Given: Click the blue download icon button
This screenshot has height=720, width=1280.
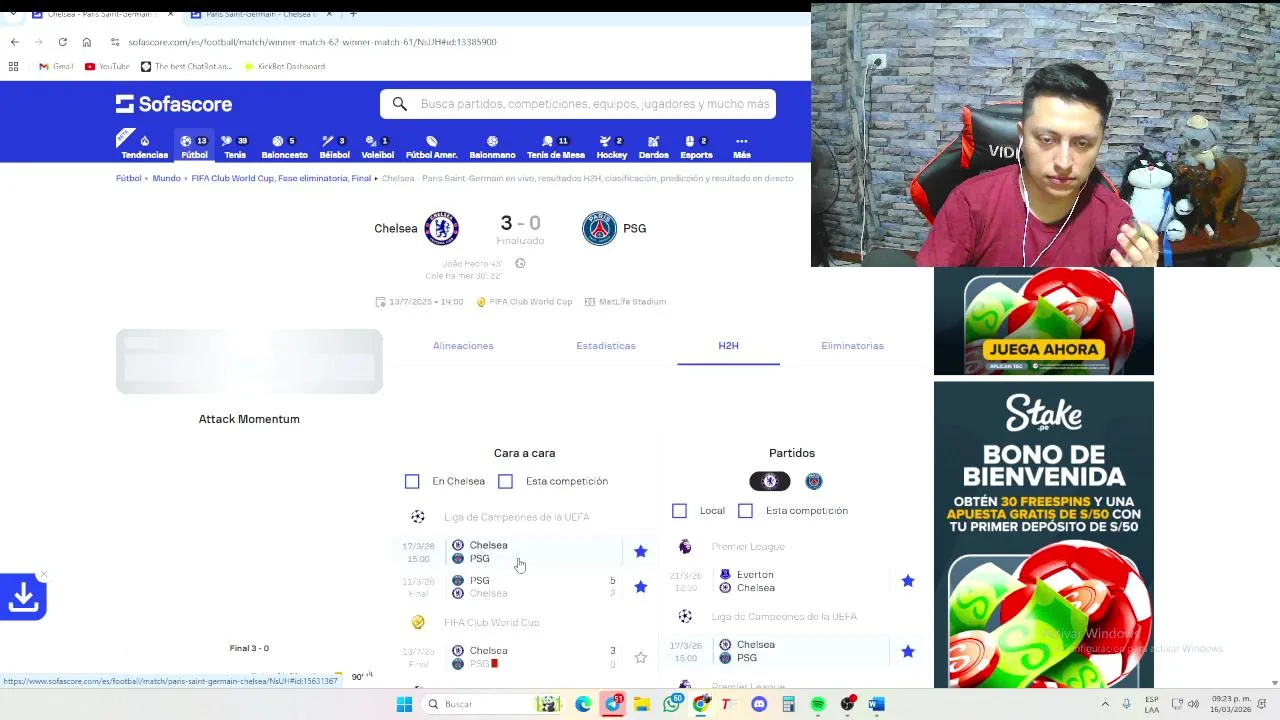Looking at the screenshot, I should (x=23, y=597).
